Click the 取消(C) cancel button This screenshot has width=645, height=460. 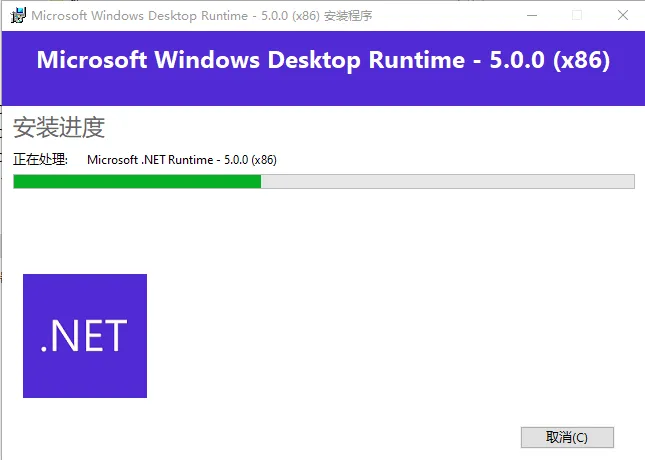pos(567,437)
